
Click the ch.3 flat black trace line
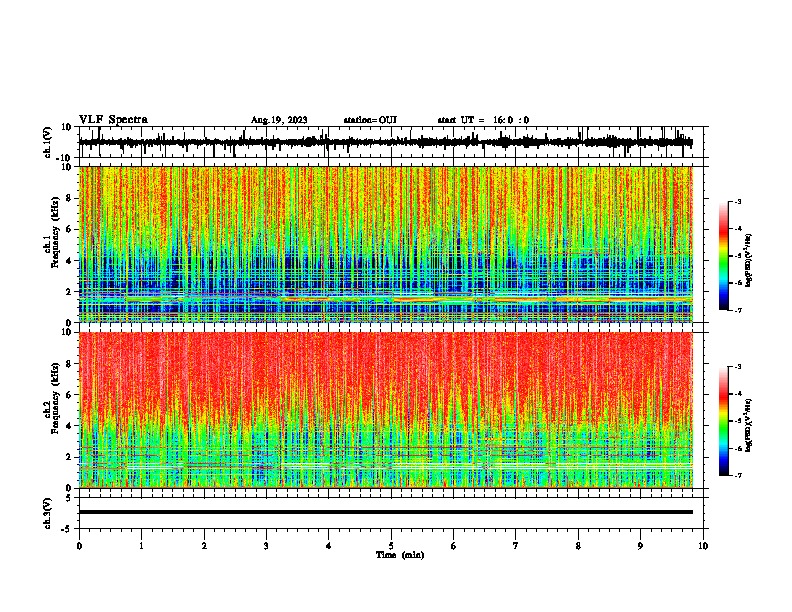[x=386, y=512]
